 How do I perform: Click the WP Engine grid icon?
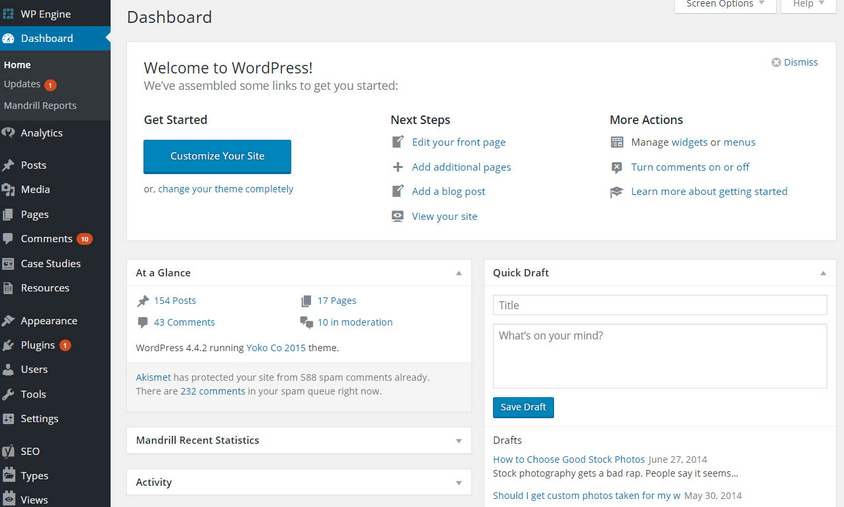[x=8, y=14]
